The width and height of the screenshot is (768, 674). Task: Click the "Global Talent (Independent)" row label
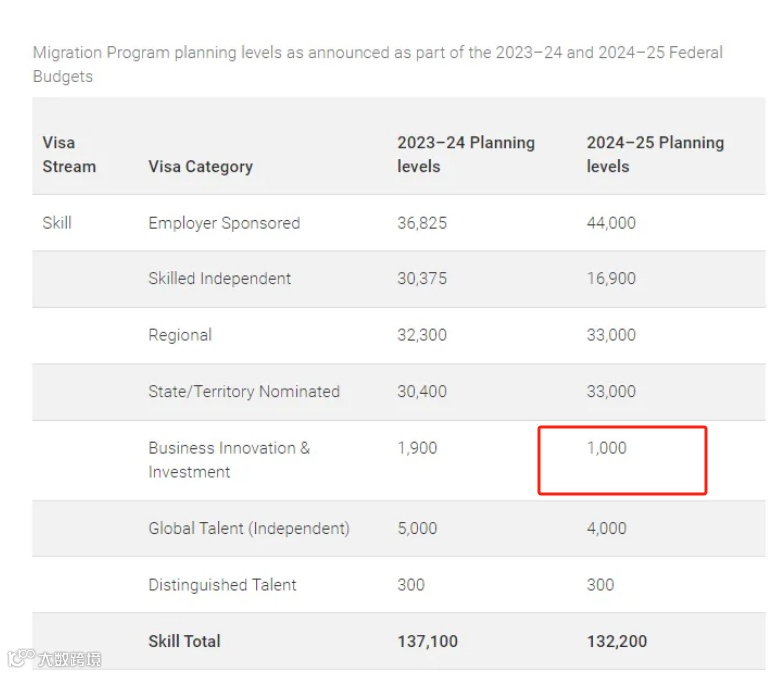(249, 528)
